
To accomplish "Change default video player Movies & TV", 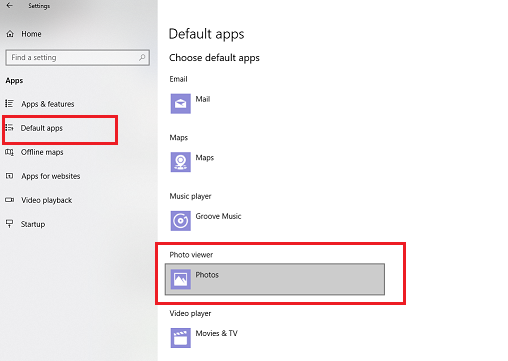I will (x=217, y=333).
